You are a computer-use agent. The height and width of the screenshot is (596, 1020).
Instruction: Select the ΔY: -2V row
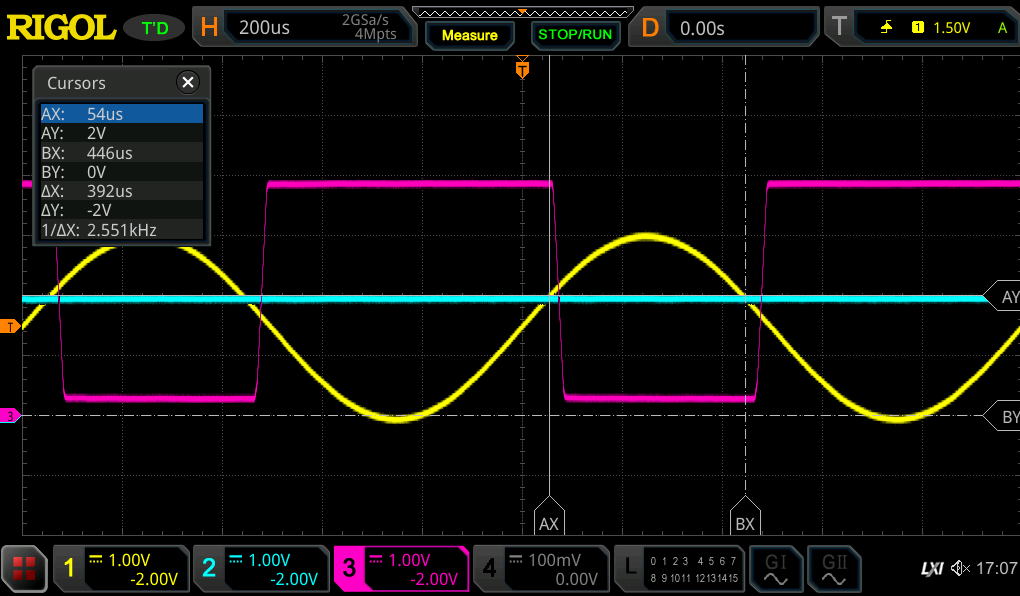122,210
